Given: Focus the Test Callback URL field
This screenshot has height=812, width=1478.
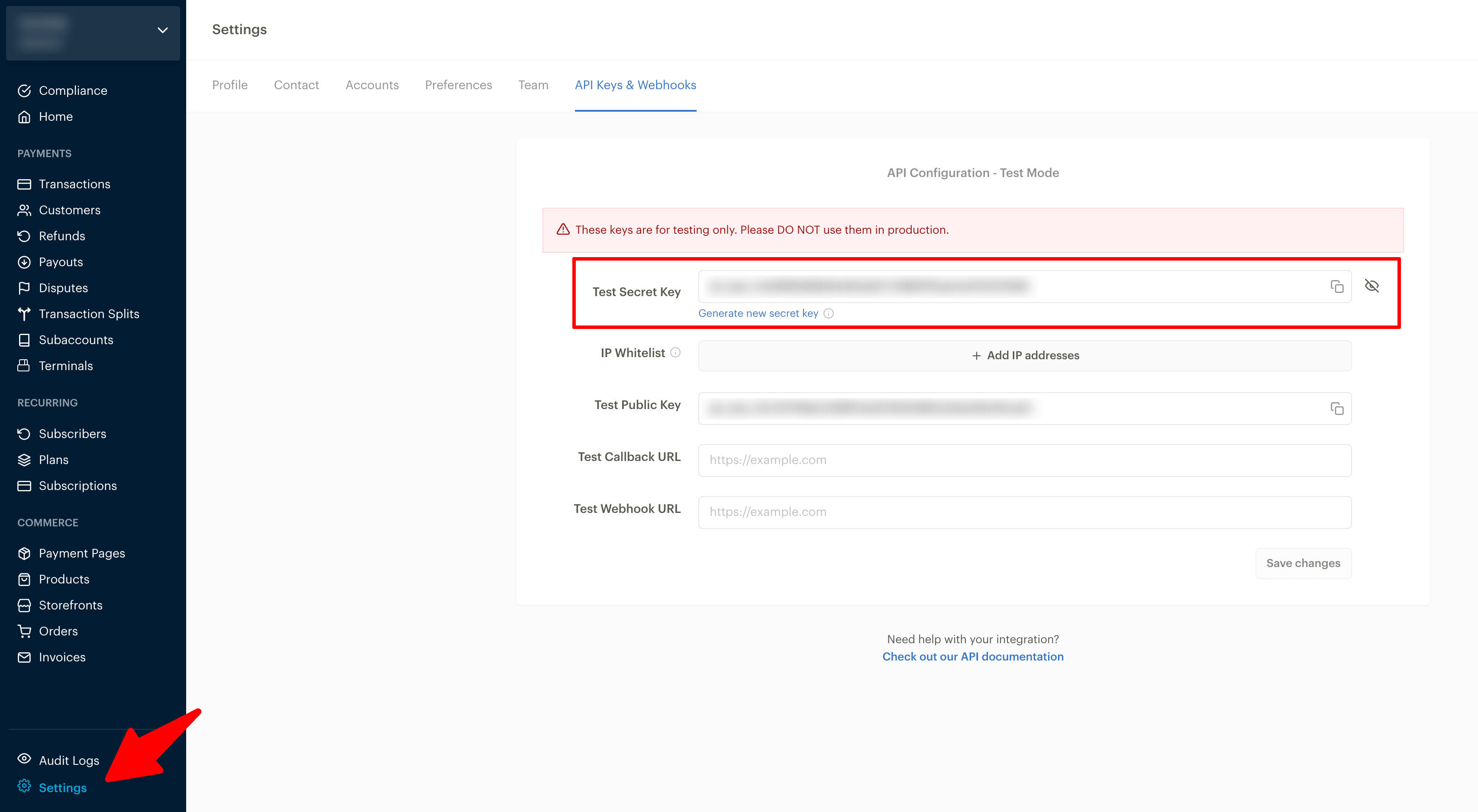Looking at the screenshot, I should (1025, 460).
